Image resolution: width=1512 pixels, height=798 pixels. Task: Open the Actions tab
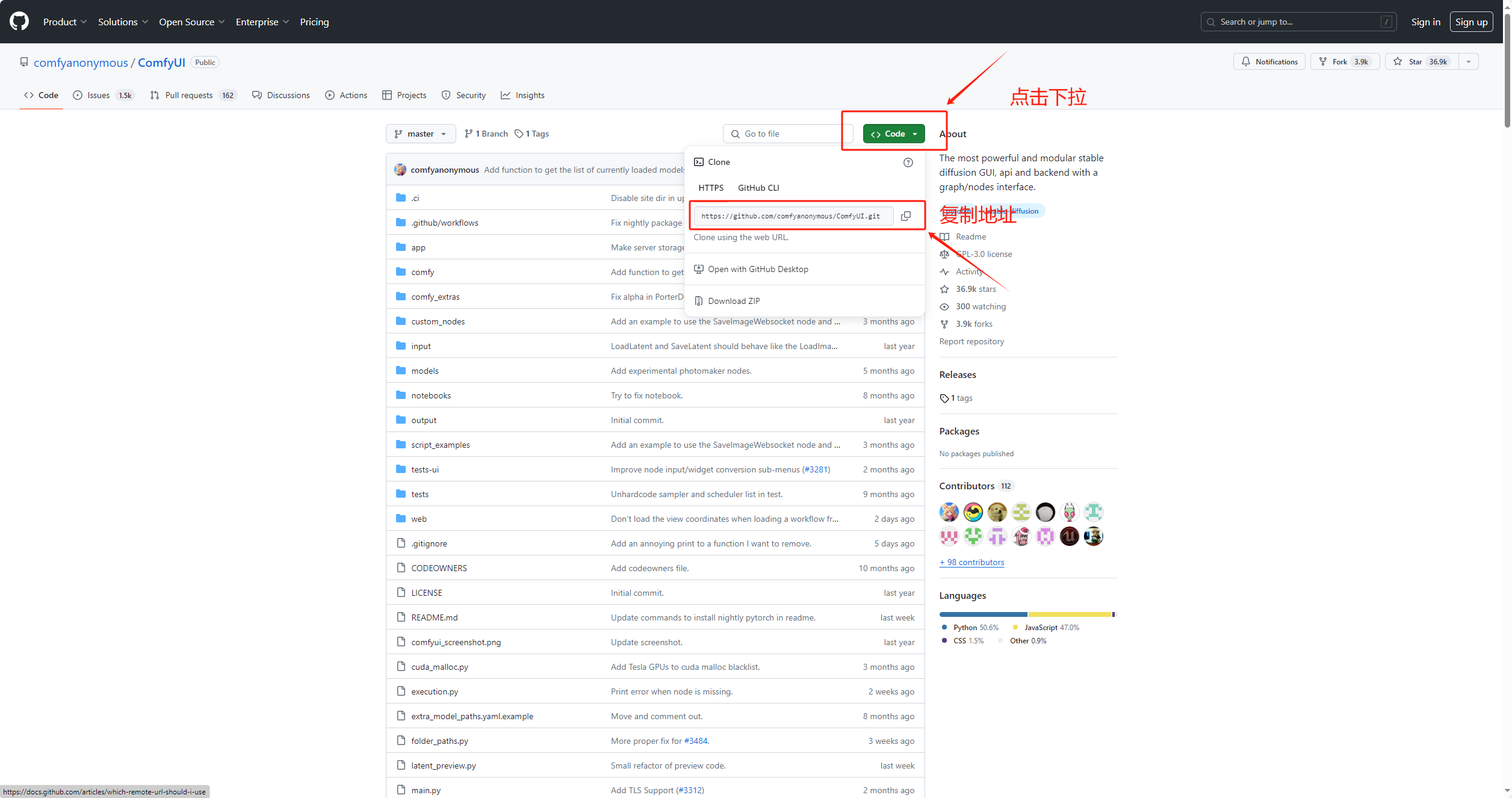346,95
